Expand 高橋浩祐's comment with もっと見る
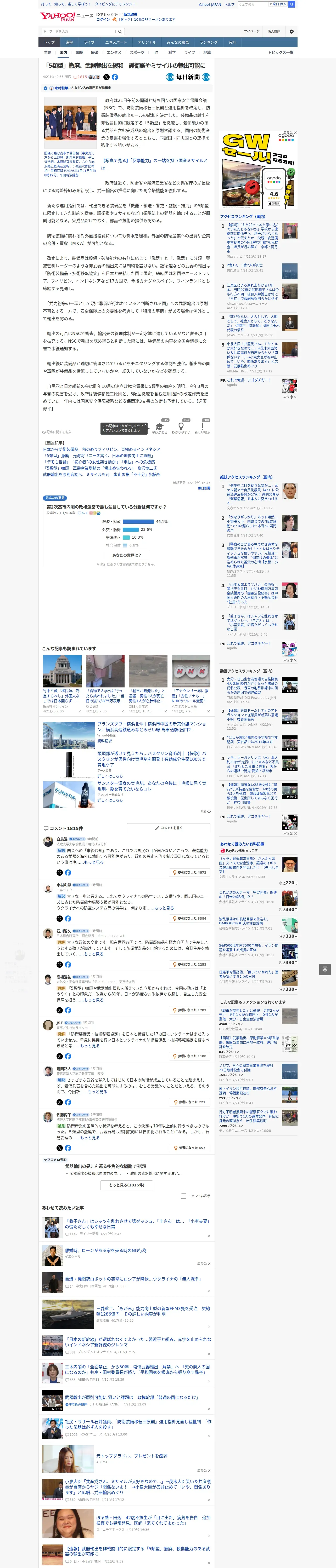The height and width of the screenshot is (1568, 336). coord(94,1000)
